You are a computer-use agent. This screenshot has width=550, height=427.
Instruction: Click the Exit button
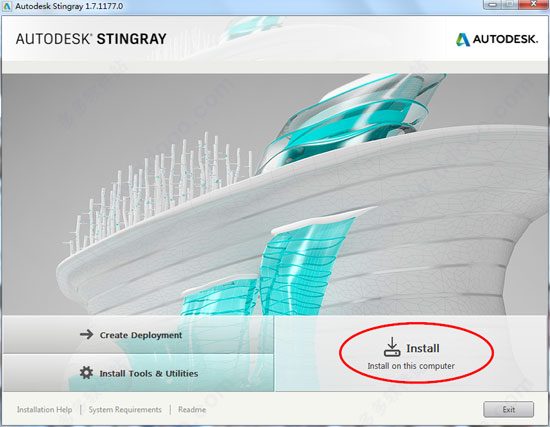pyautogui.click(x=509, y=409)
